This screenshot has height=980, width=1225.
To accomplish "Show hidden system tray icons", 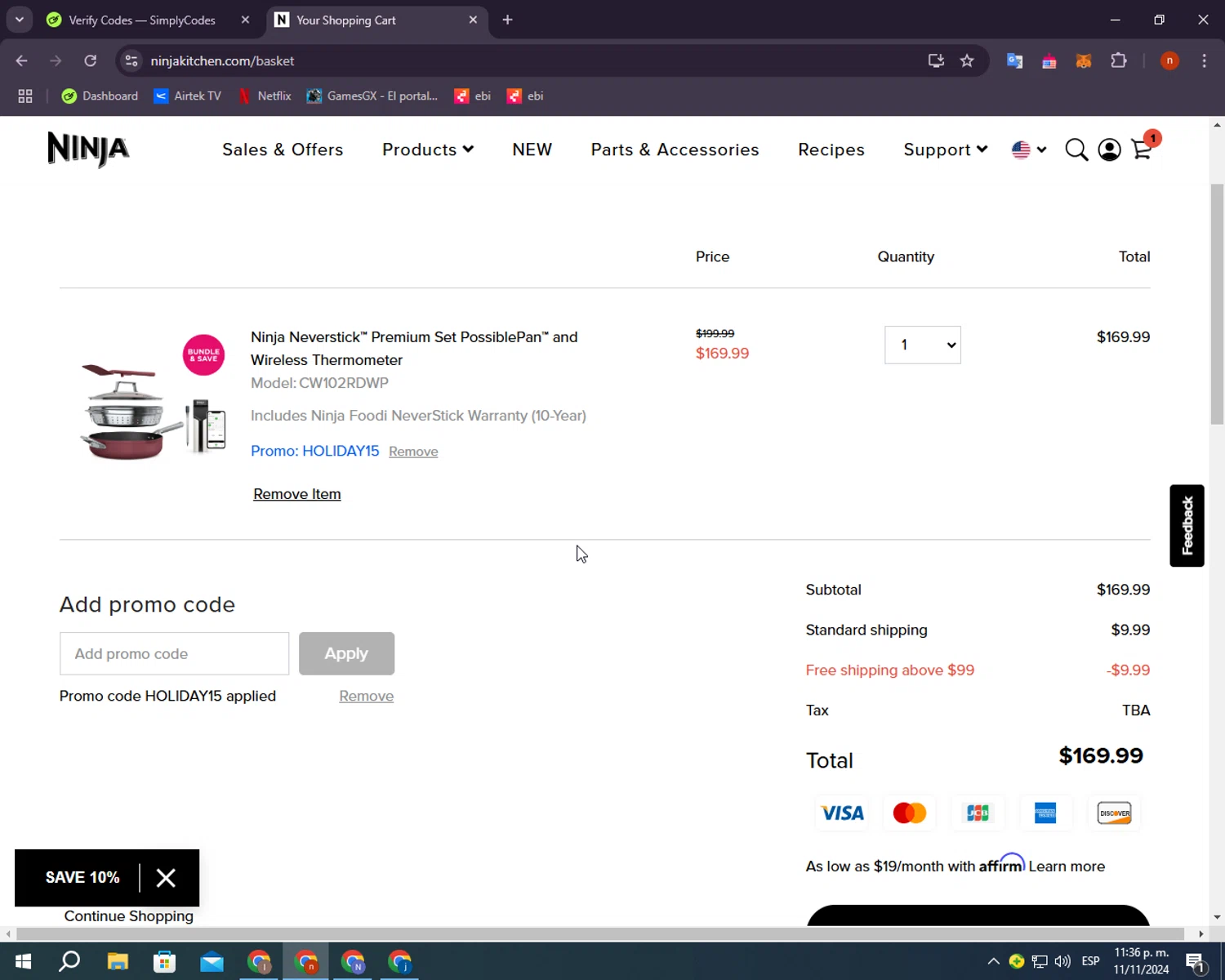I will click(993, 961).
